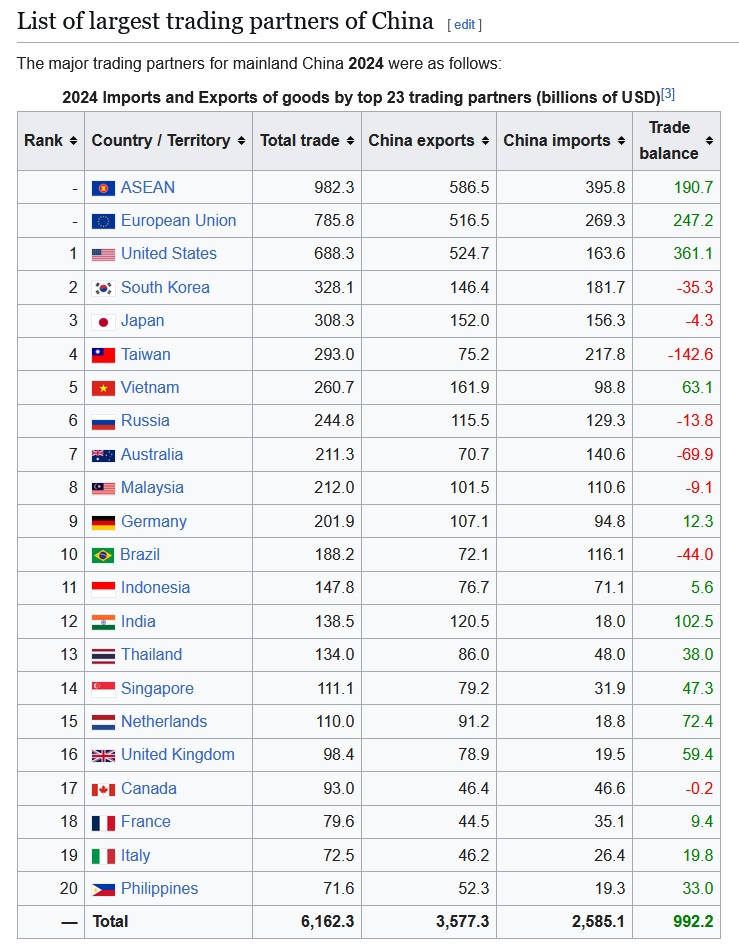739x951 pixels.
Task: Click the Canada flag icon
Action: coord(103,790)
